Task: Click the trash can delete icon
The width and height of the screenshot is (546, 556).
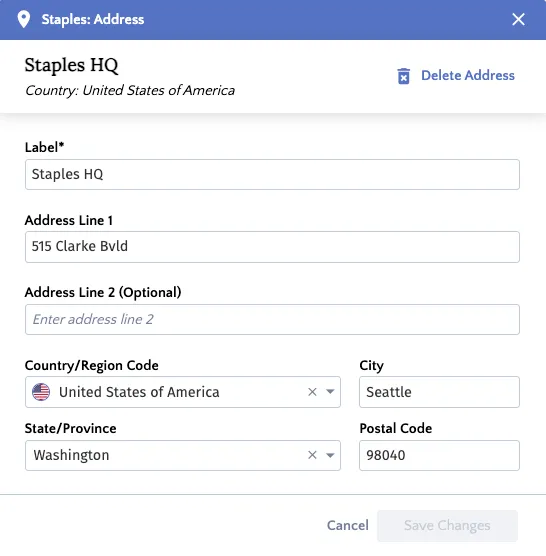Action: click(x=403, y=76)
